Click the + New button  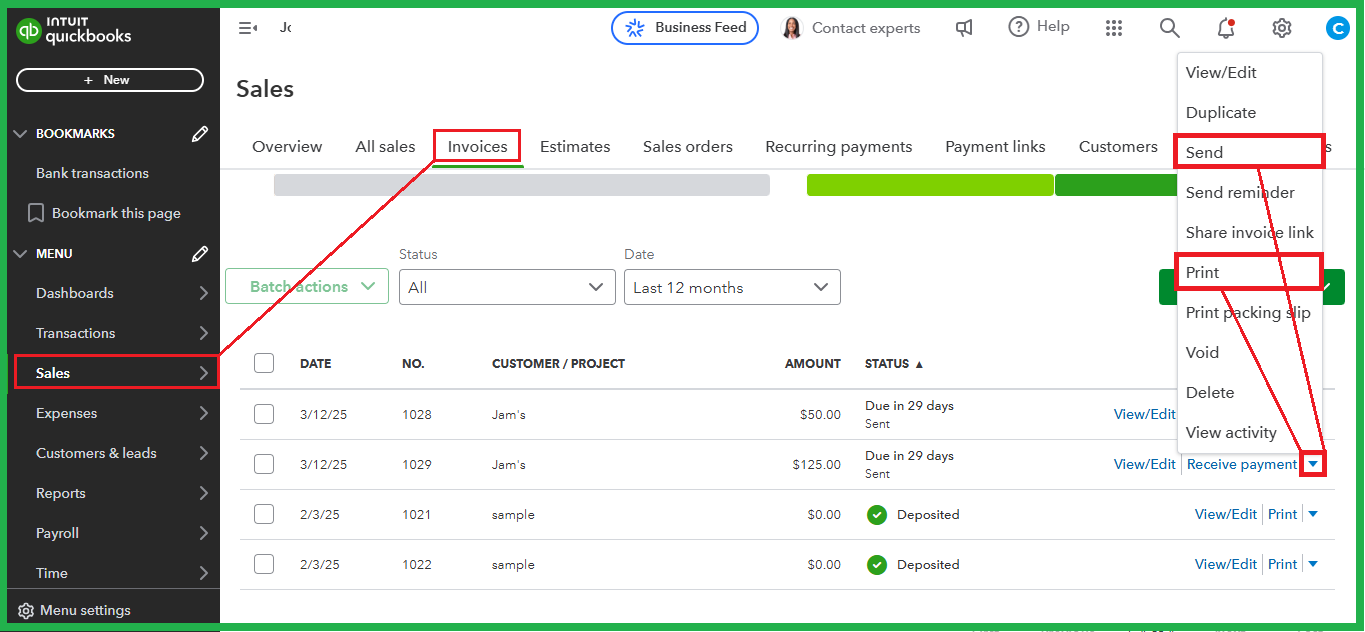(110, 80)
